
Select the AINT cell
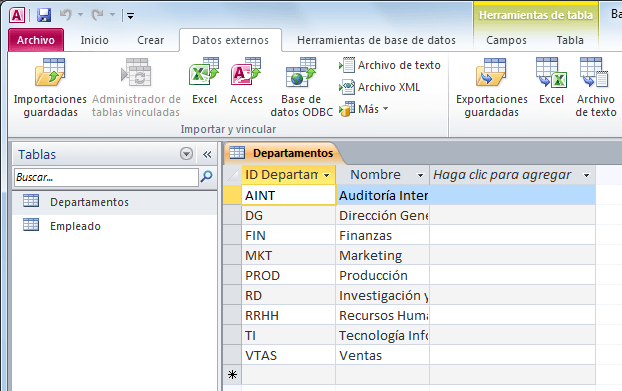pyautogui.click(x=289, y=196)
